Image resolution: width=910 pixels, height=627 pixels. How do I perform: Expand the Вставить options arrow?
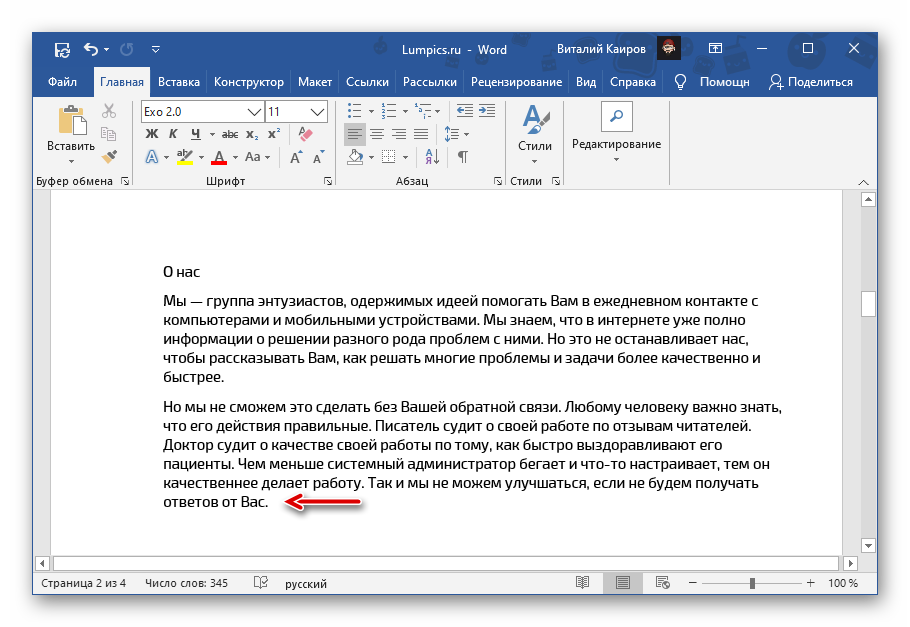(71, 161)
